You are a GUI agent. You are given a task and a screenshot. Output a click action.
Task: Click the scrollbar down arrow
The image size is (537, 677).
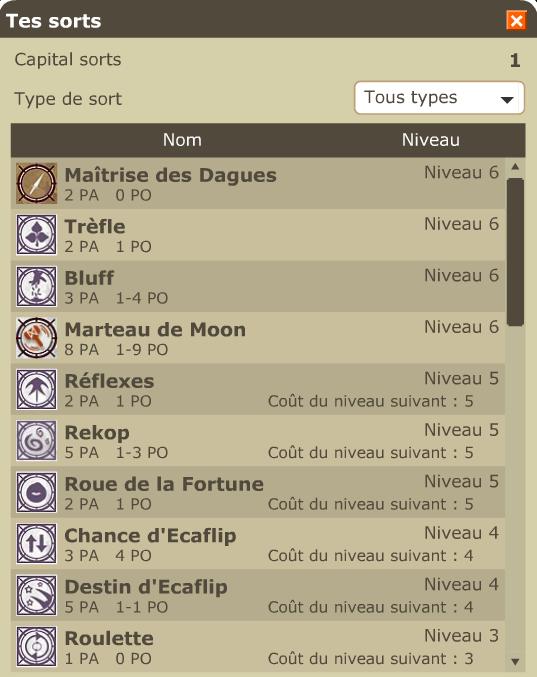tap(515, 661)
